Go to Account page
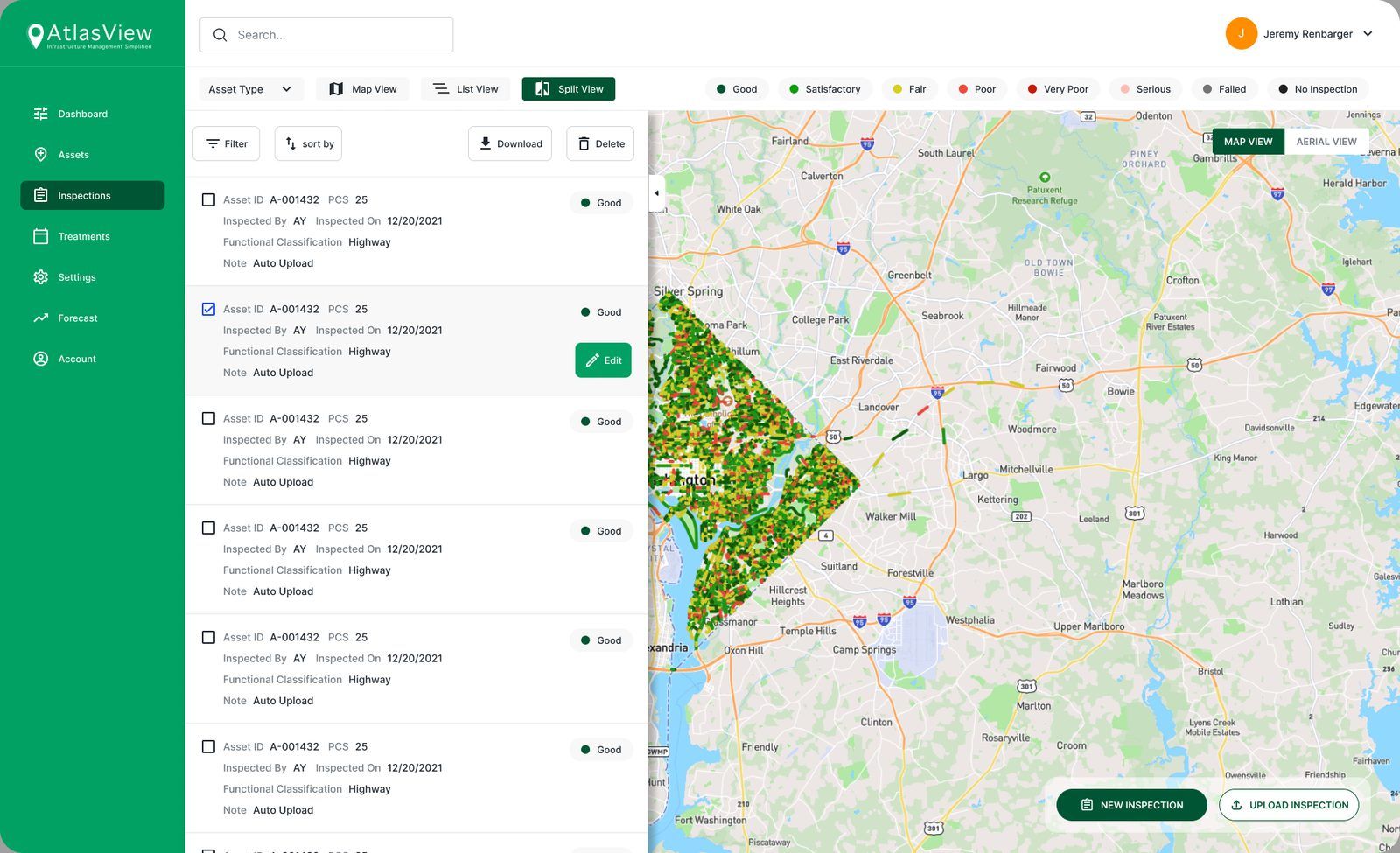Viewport: 1400px width, 853px height. click(x=92, y=359)
